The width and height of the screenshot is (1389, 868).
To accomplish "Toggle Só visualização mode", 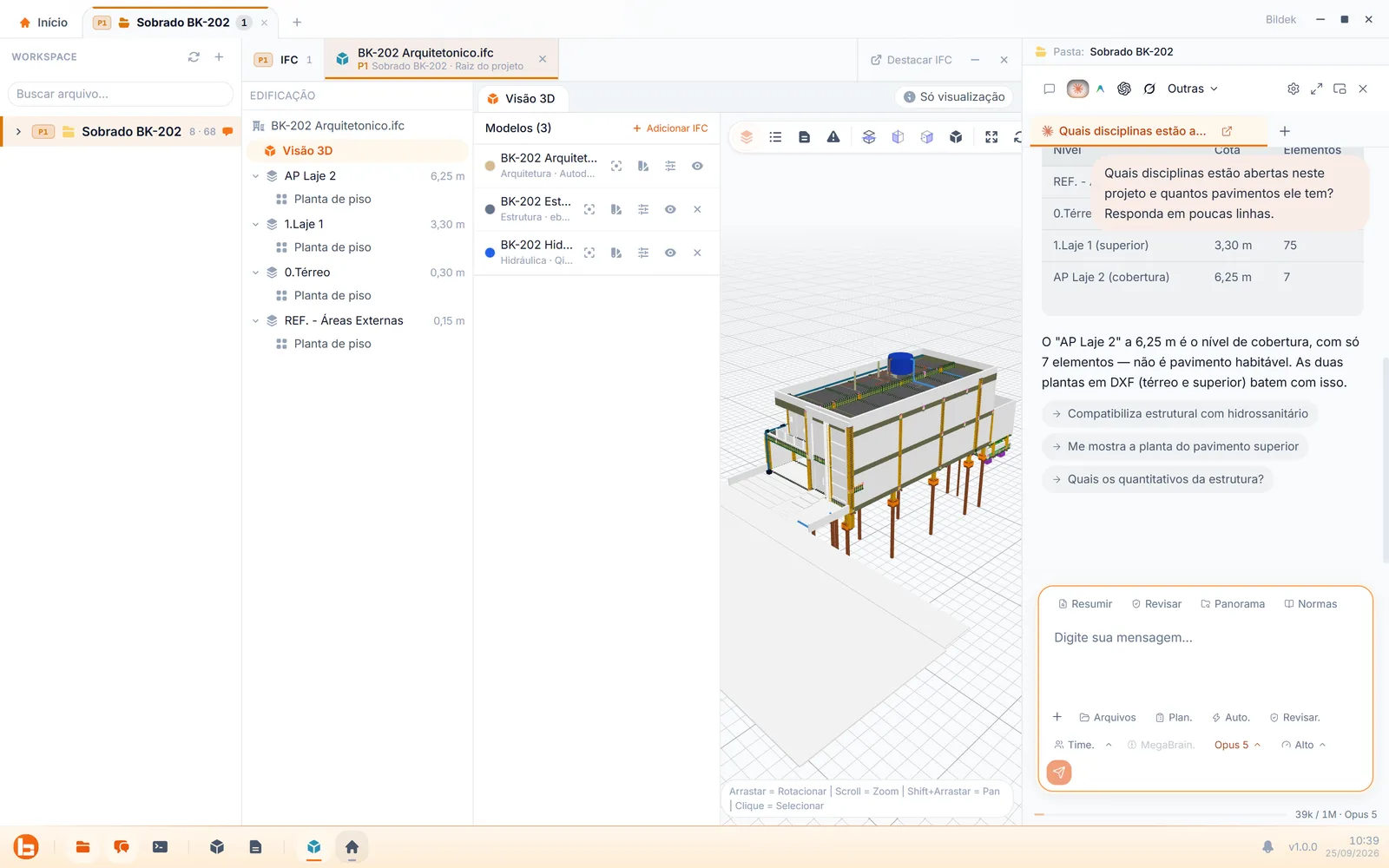I will [x=954, y=97].
